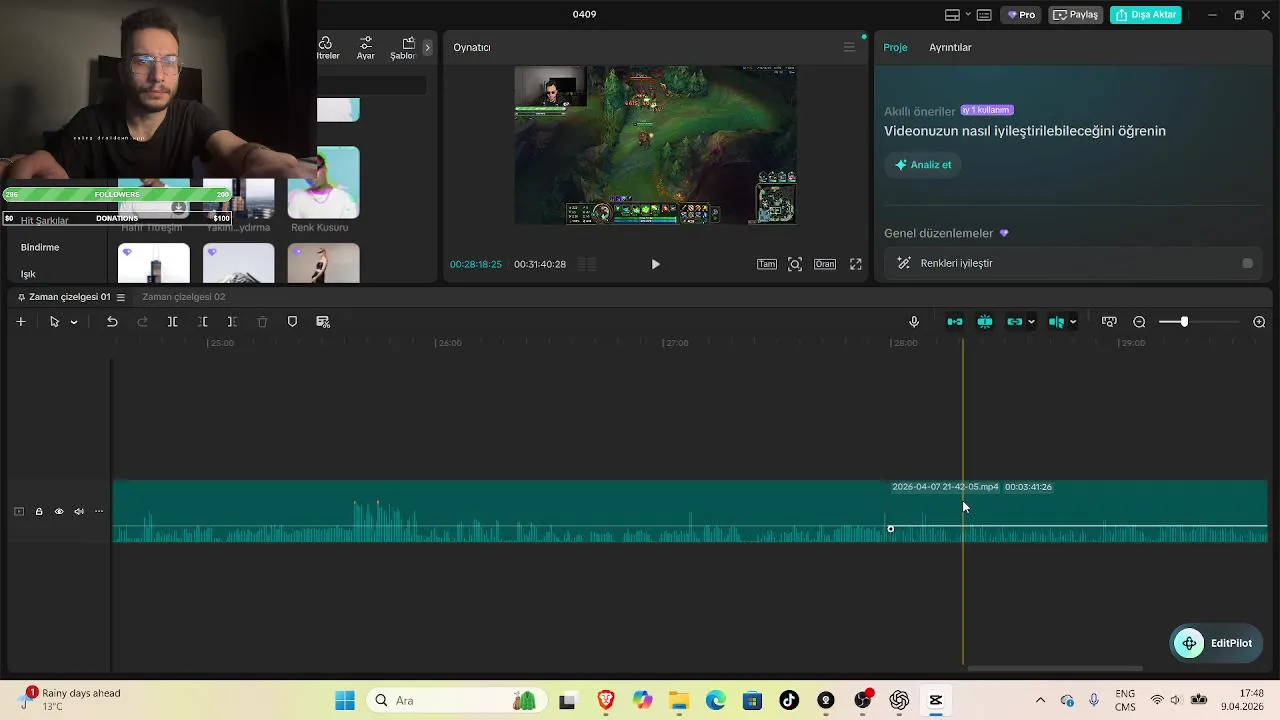This screenshot has width=1280, height=720.
Task: Open the Pro upgrade button
Action: 1022,15
